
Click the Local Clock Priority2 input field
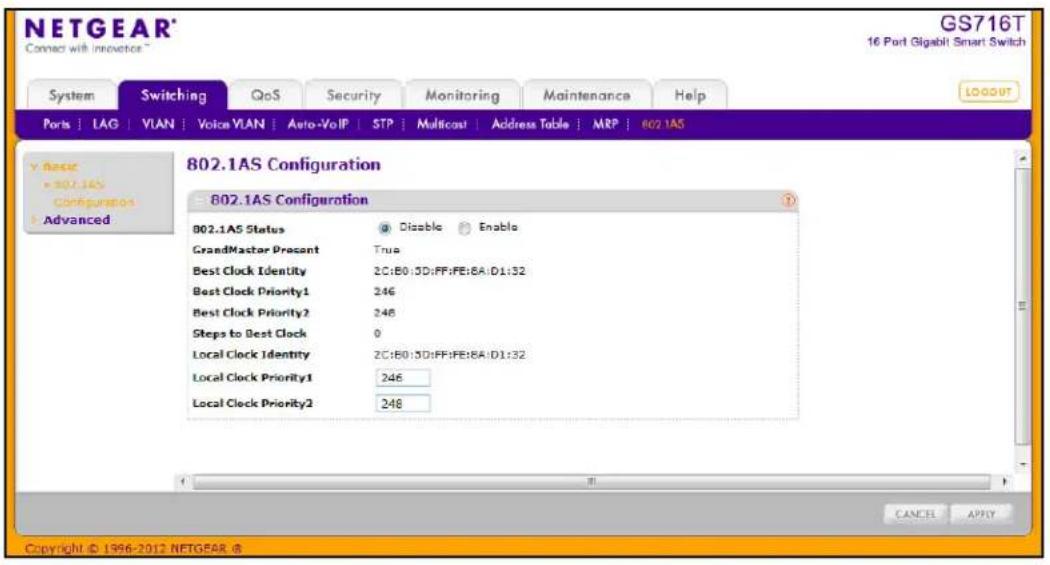[x=402, y=403]
